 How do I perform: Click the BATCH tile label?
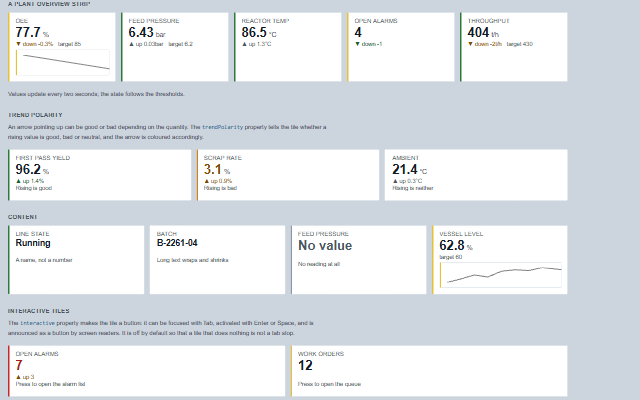coord(167,234)
